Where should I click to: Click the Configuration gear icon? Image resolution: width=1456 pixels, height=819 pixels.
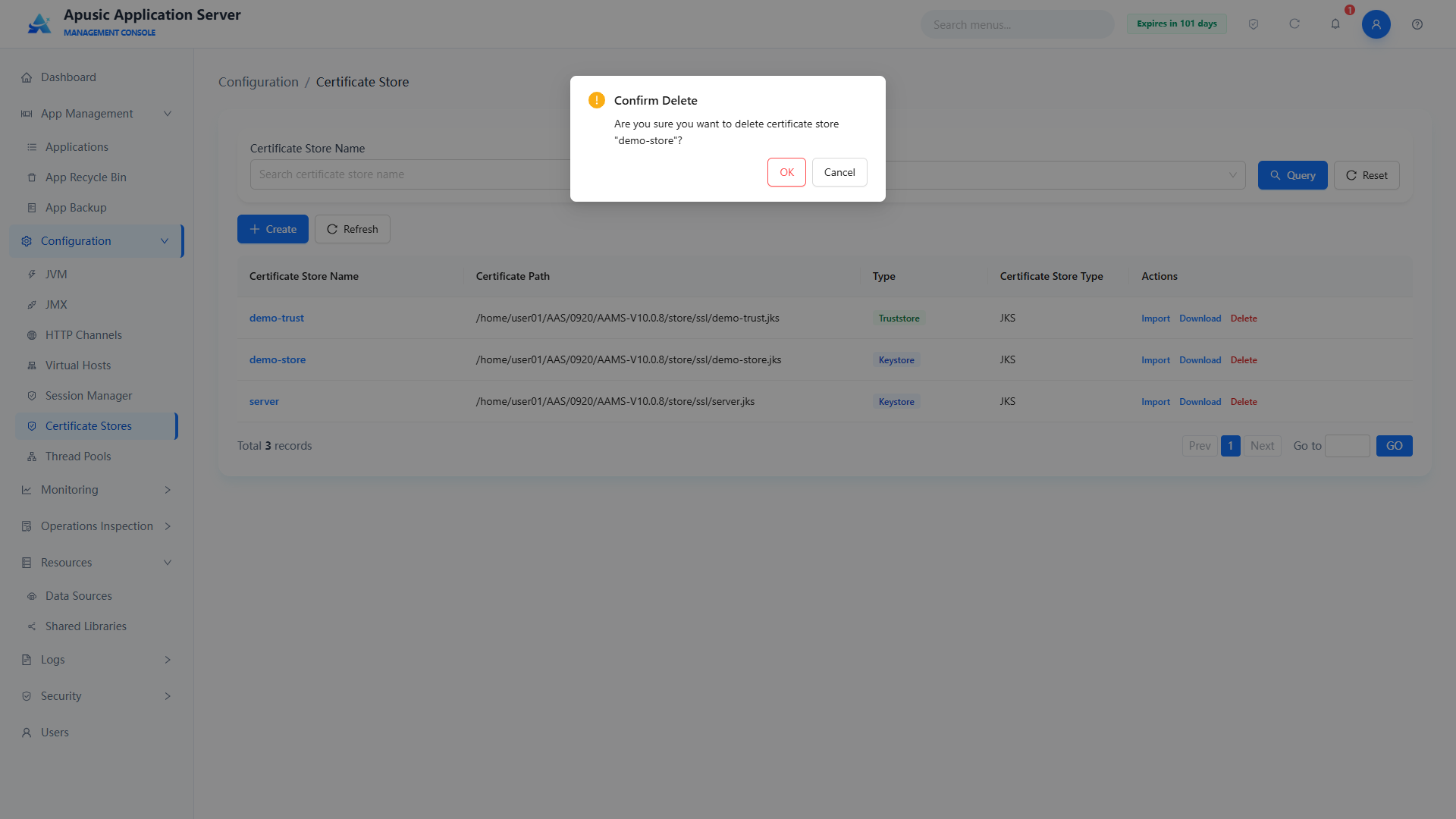click(27, 241)
